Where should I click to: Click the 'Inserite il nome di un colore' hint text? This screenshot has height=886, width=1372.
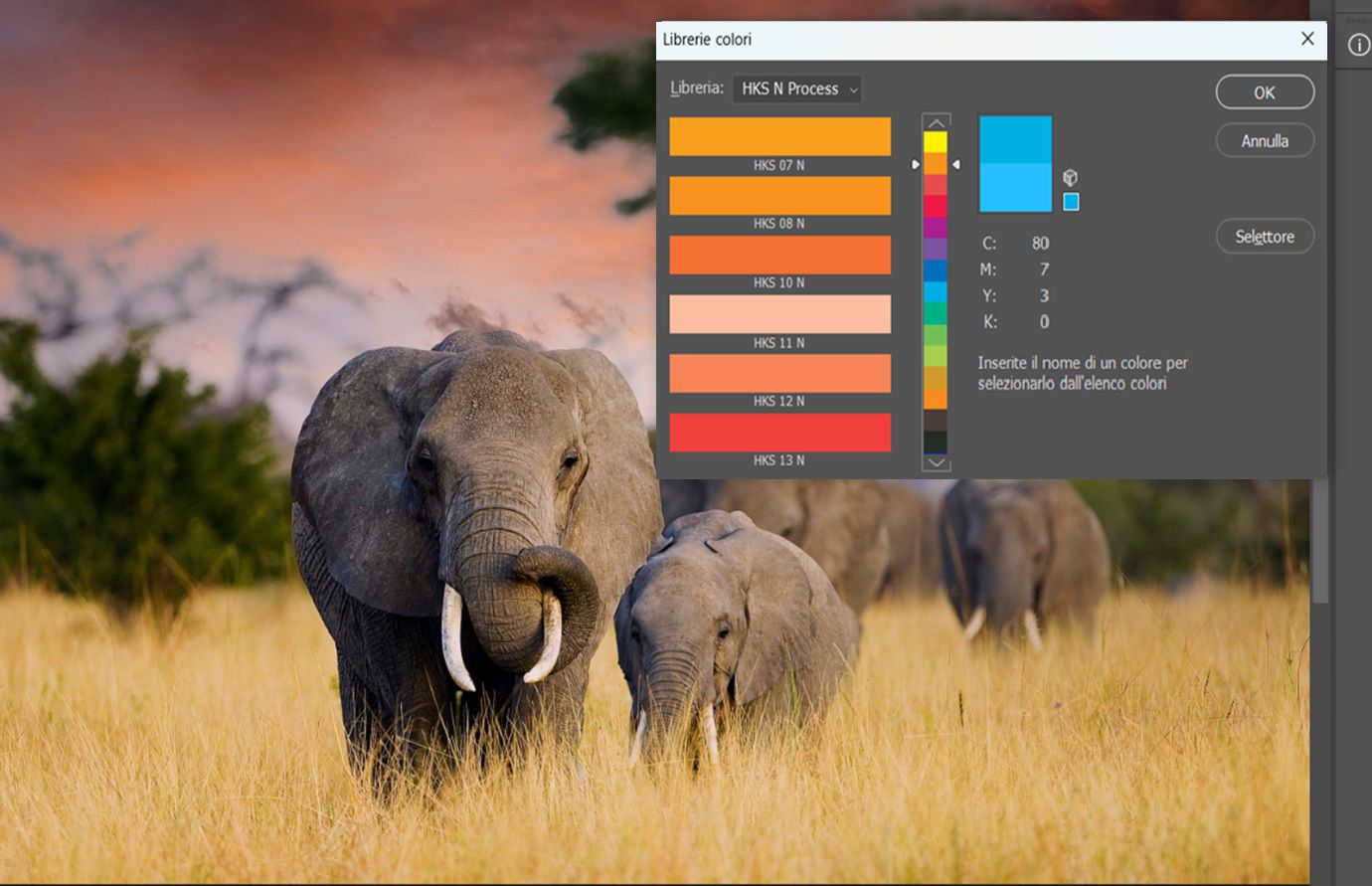pyautogui.click(x=1083, y=373)
